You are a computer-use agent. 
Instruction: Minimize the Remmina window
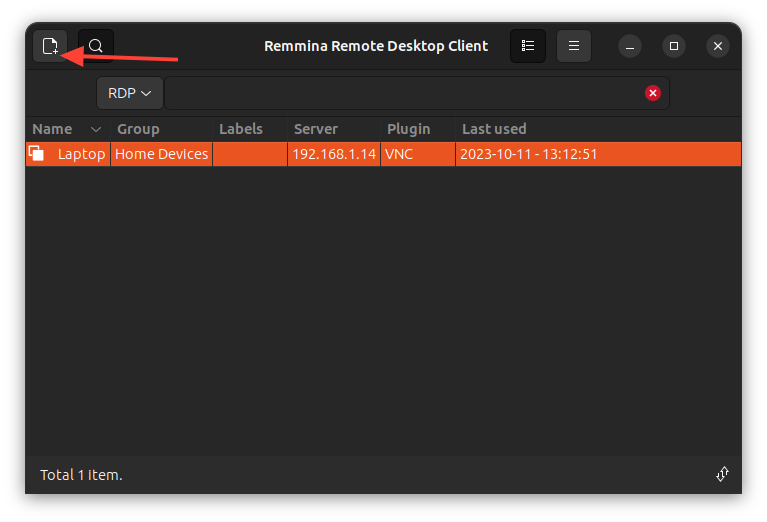click(629, 46)
